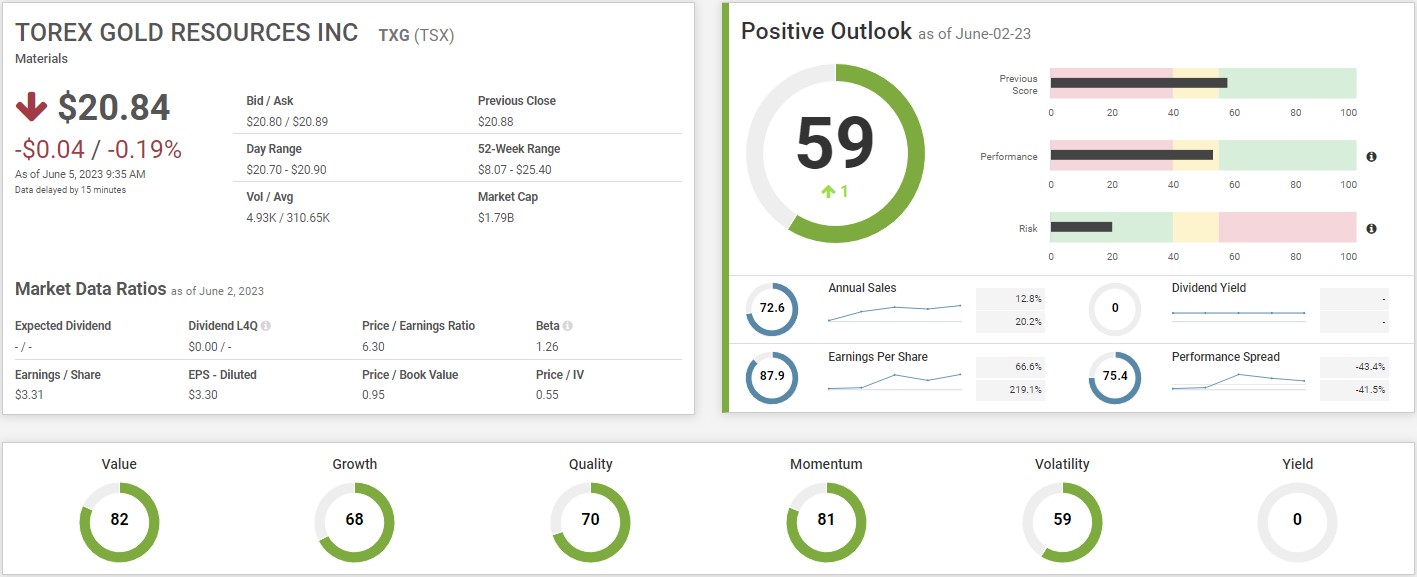This screenshot has height=577, width=1417.
Task: Click the 'Data delayed by 15 minutes' note
Action: 71,190
